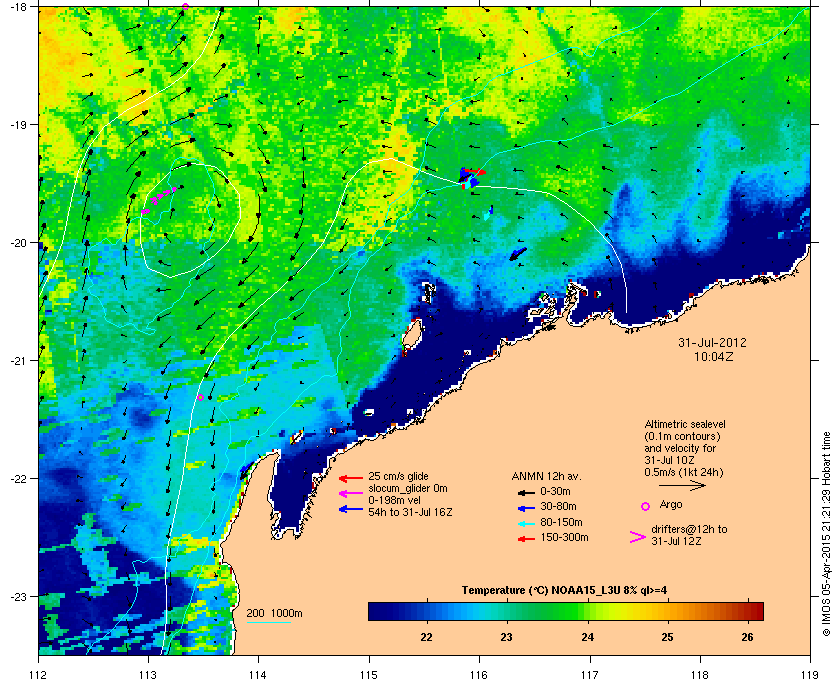Click the colorbar tick label 22
Screen dimensions: 840x680
(426, 637)
